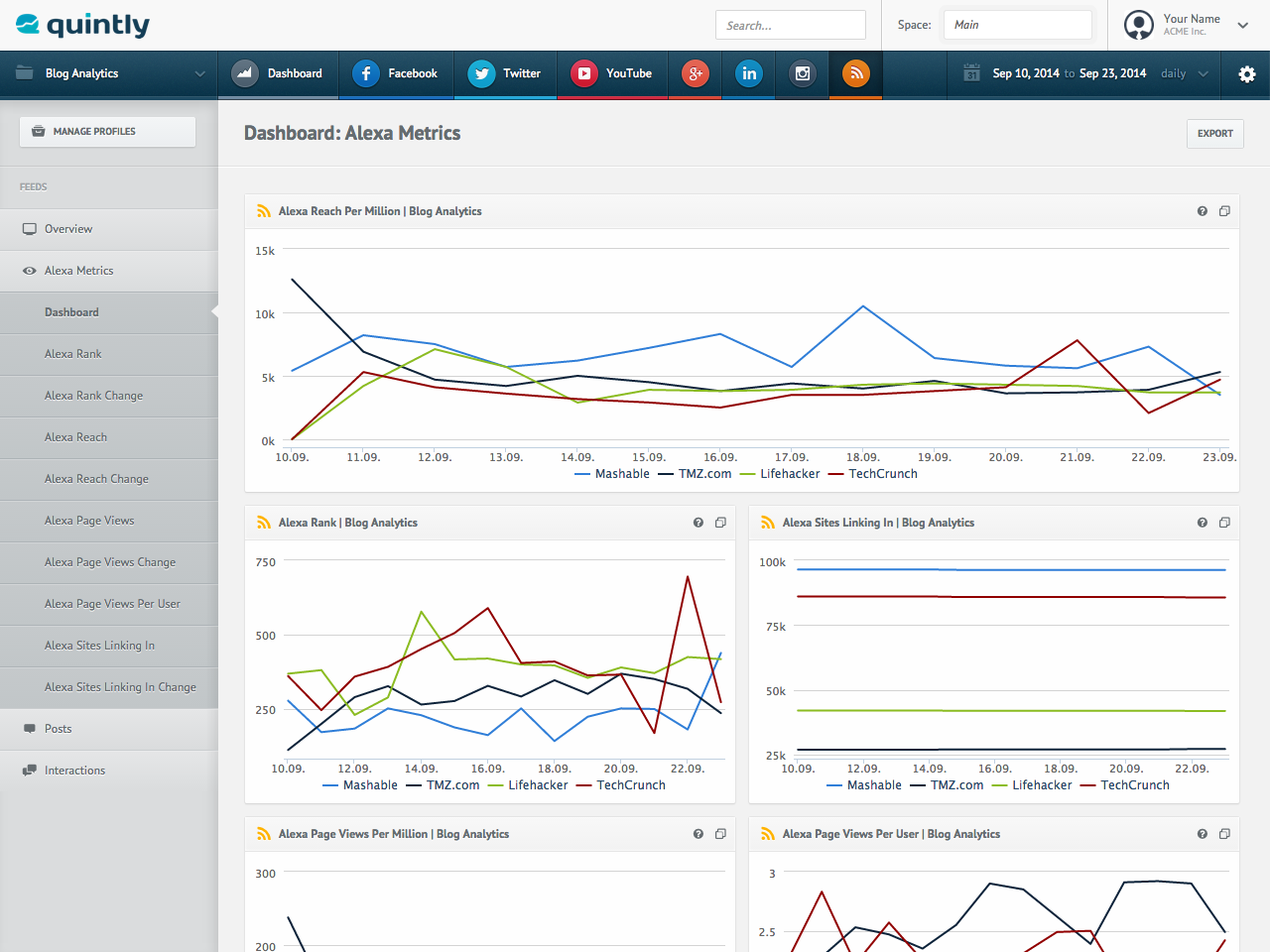Click the Manage Profiles button
1270x952 pixels.
point(107,132)
